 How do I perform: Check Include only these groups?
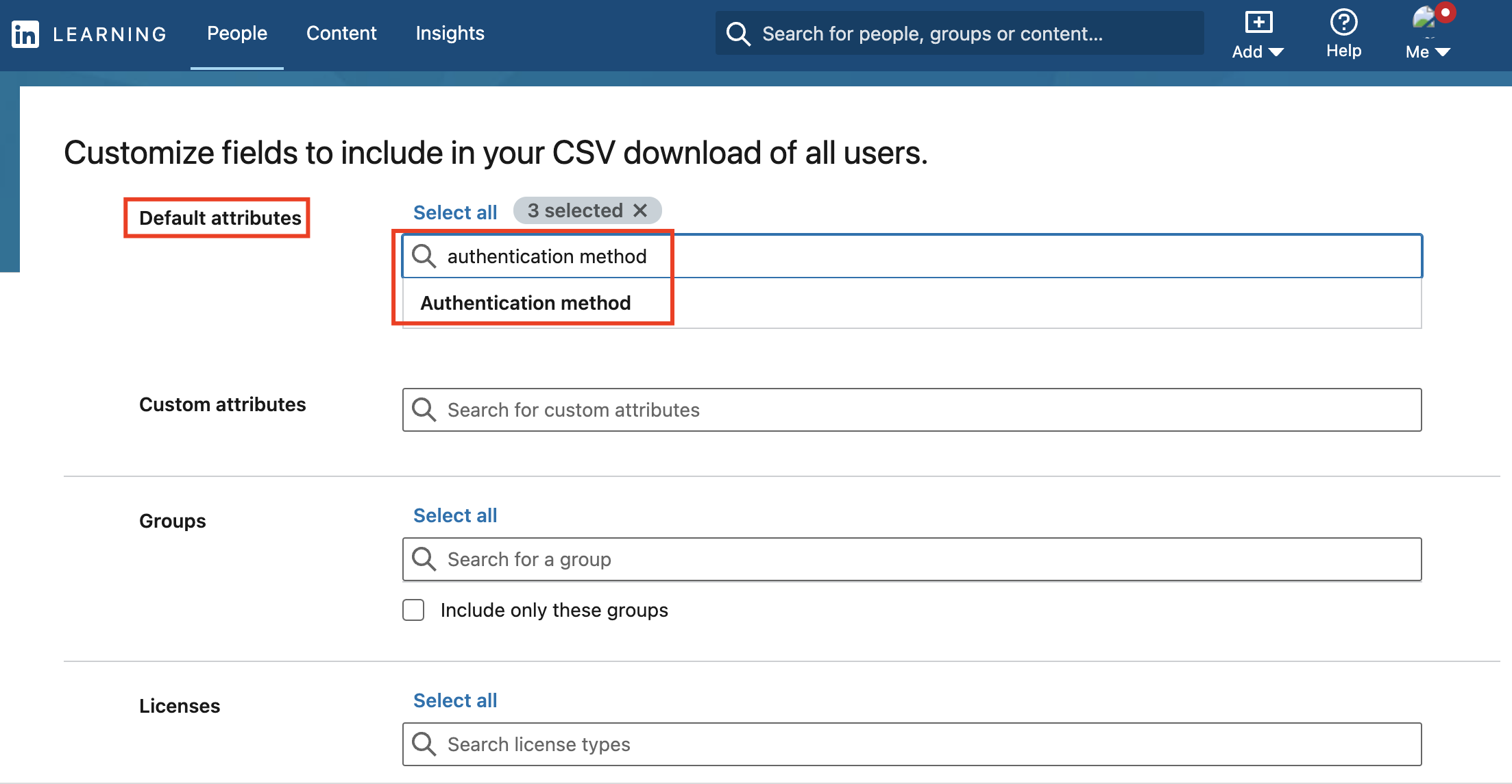click(x=413, y=610)
